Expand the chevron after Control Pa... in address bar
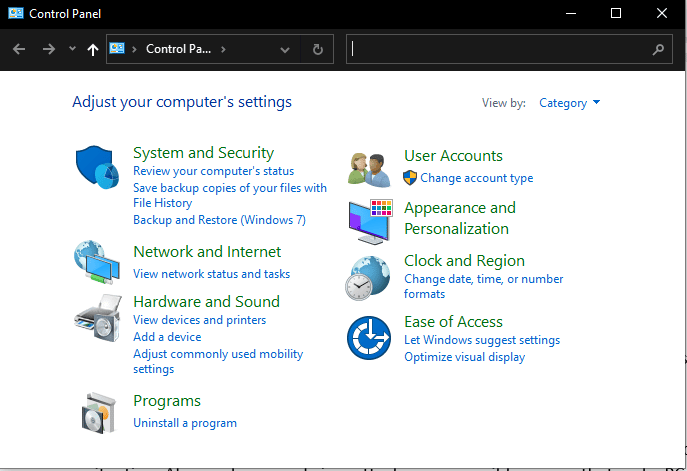687x471 pixels. [x=223, y=49]
